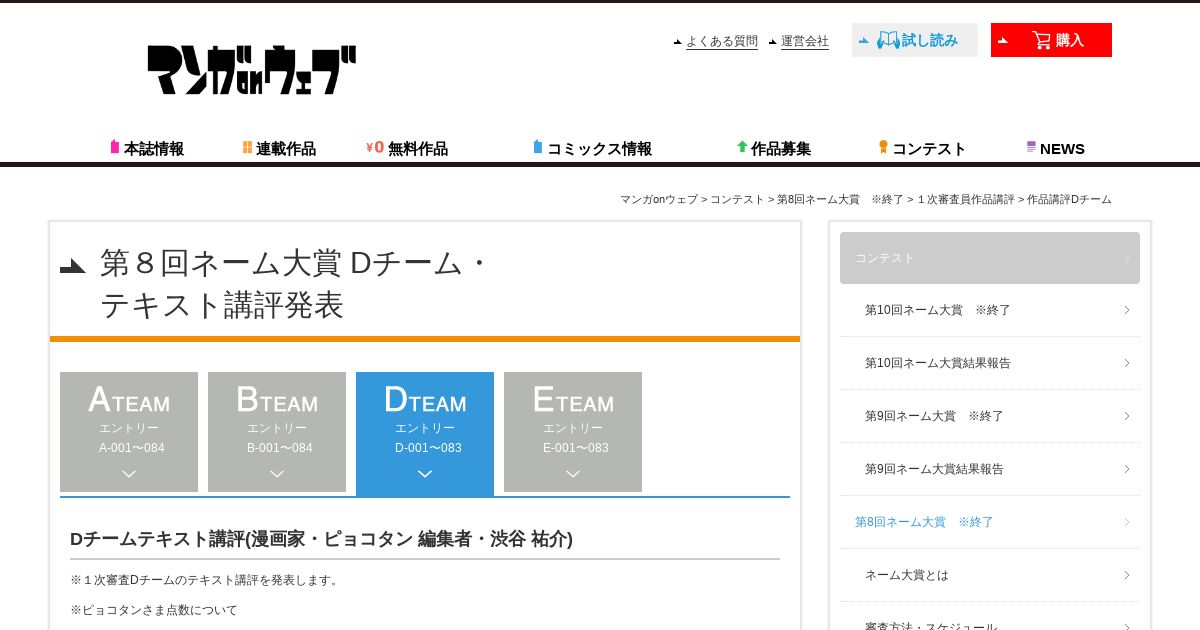Click the text ※ピョコタンさま点数について
The height and width of the screenshot is (630, 1200).
154,610
